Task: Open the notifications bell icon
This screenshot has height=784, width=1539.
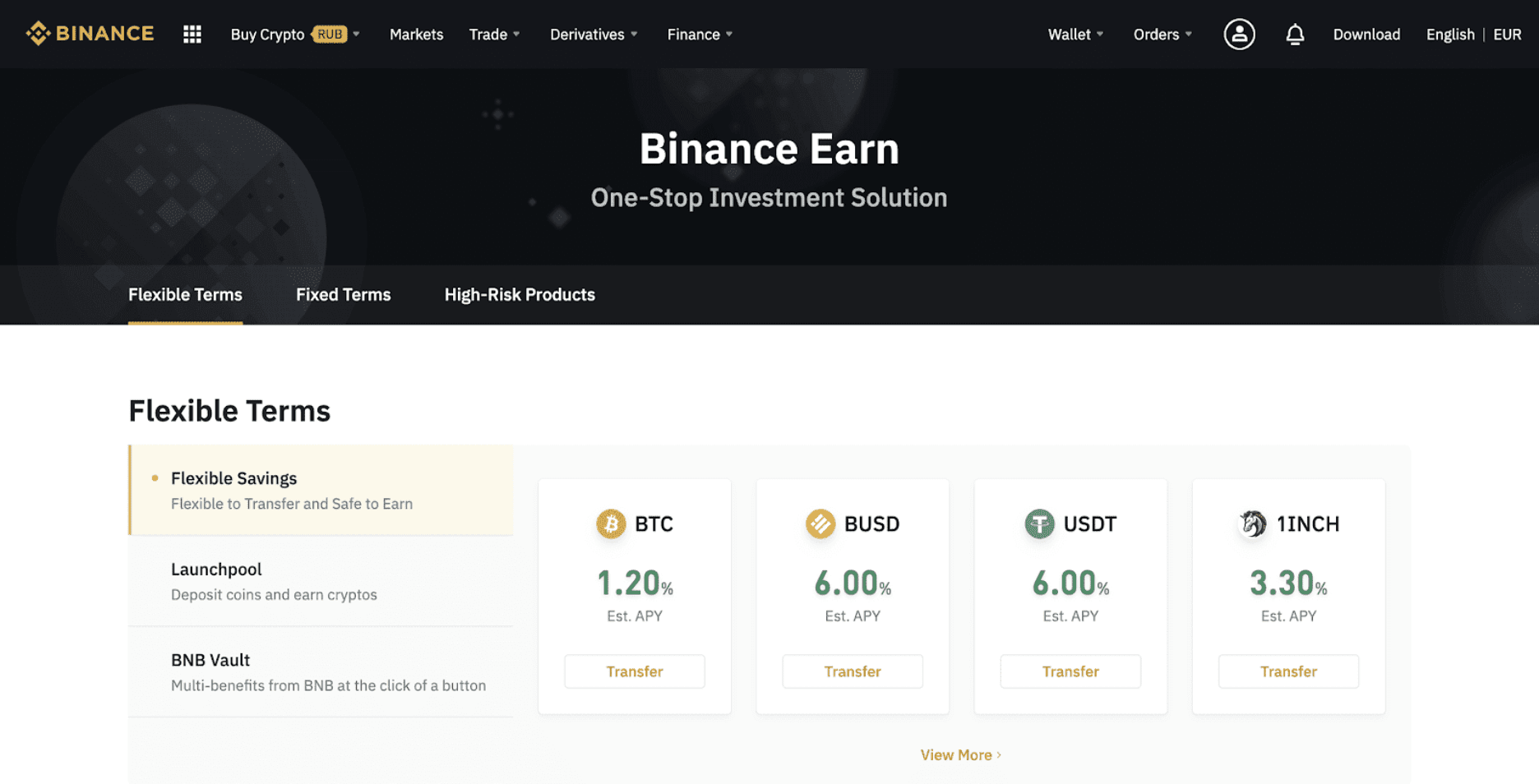Action: (1295, 34)
